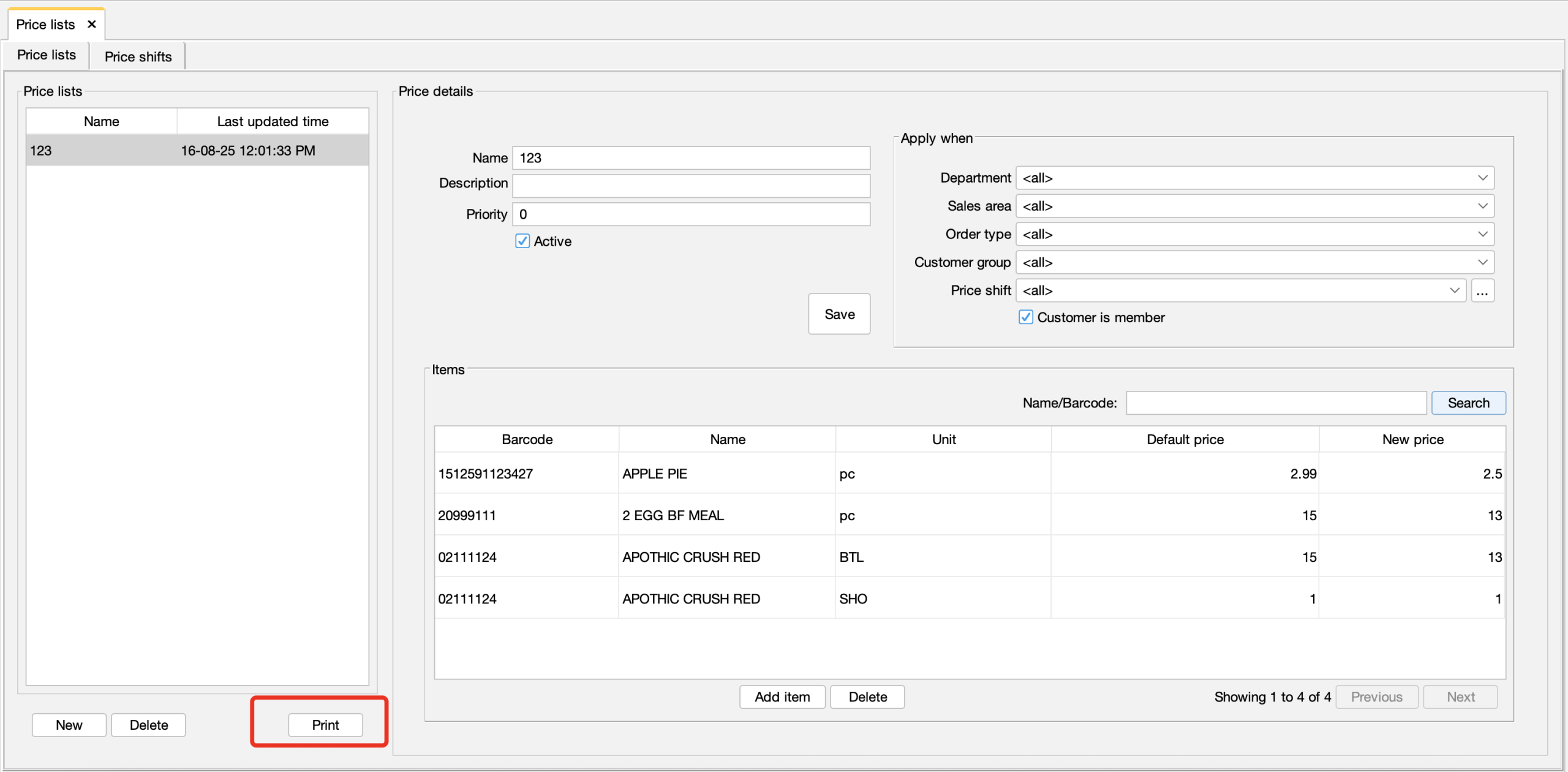1568x772 pixels.
Task: Focus the Priority input field
Action: [x=692, y=214]
